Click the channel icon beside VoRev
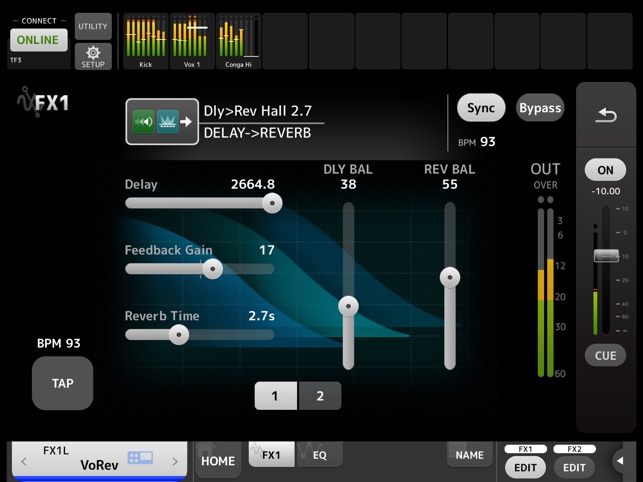 click(140, 457)
